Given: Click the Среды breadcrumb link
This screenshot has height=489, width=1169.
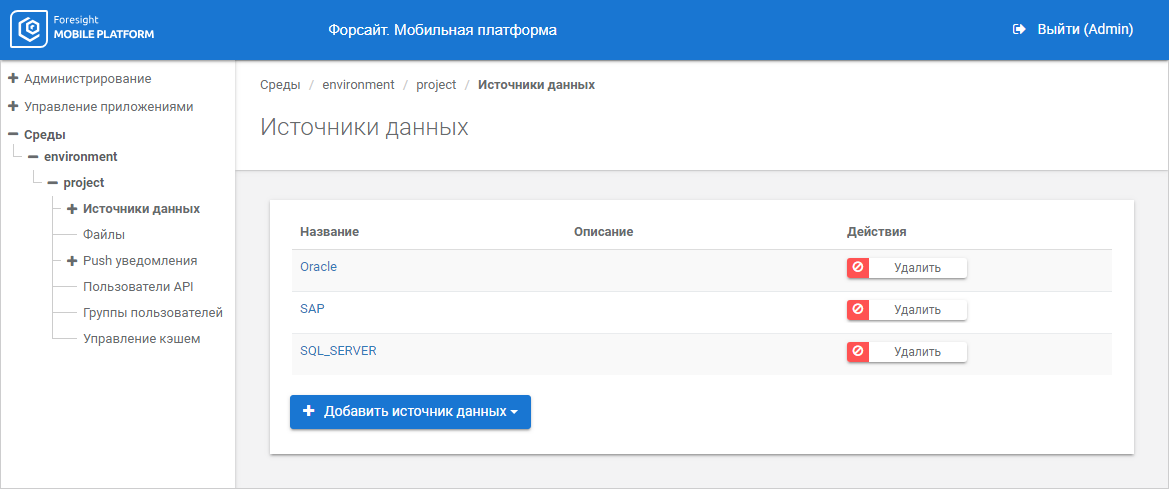Looking at the screenshot, I should click(x=280, y=85).
